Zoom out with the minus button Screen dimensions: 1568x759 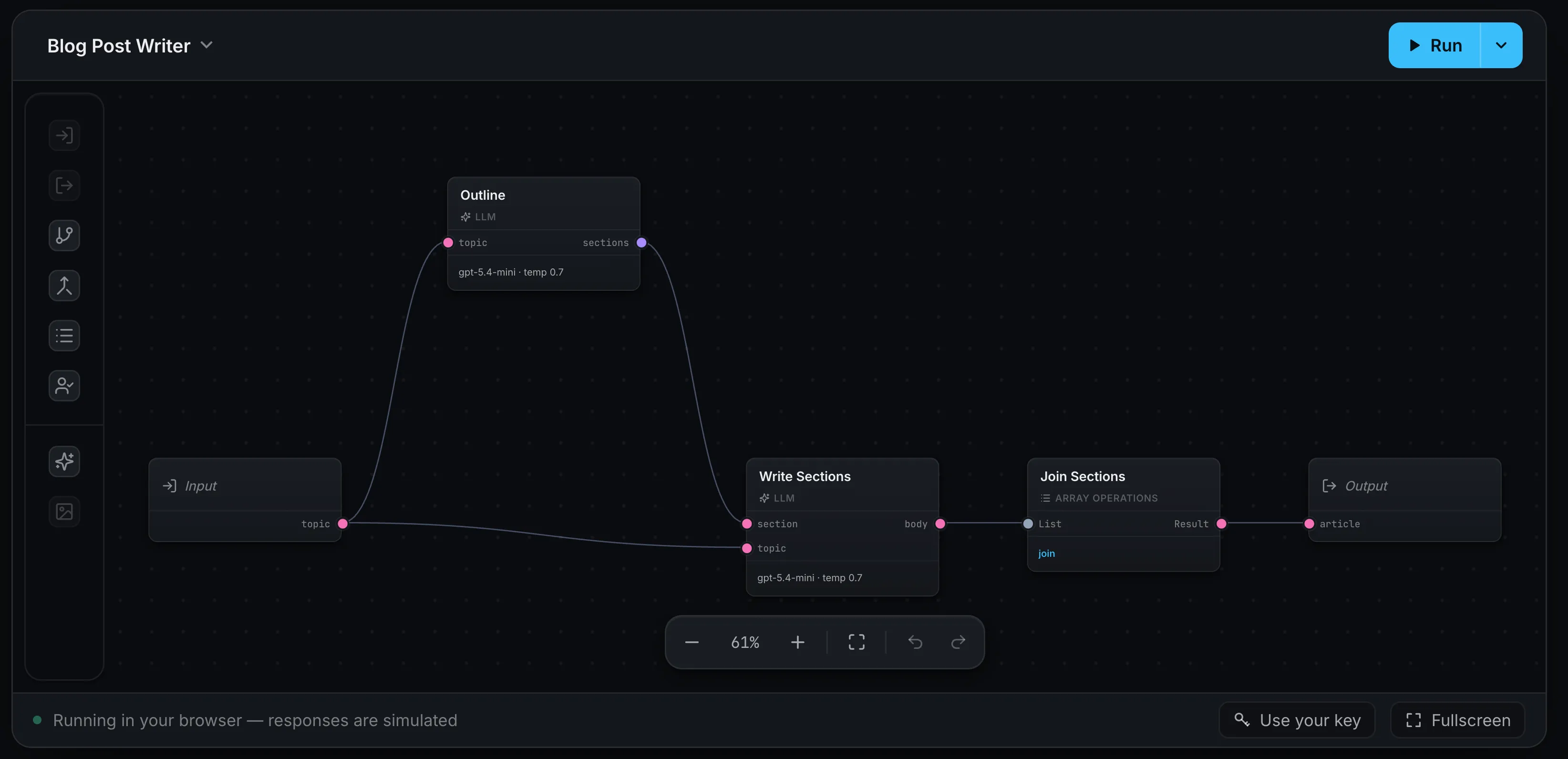point(691,642)
